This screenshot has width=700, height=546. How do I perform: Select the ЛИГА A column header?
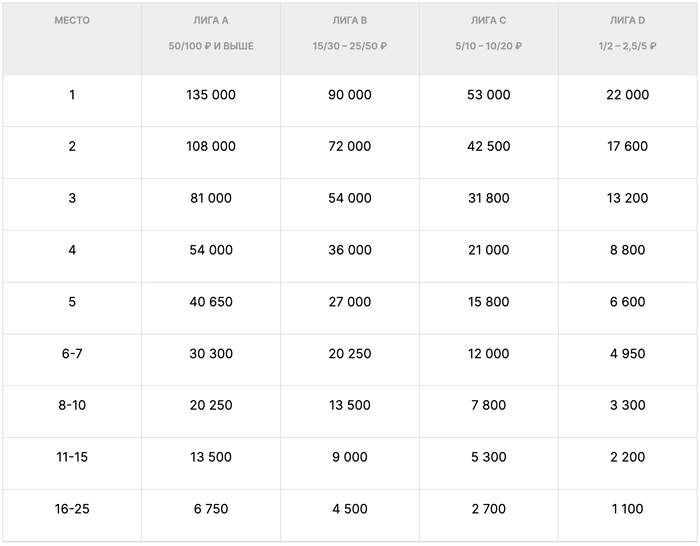211,20
